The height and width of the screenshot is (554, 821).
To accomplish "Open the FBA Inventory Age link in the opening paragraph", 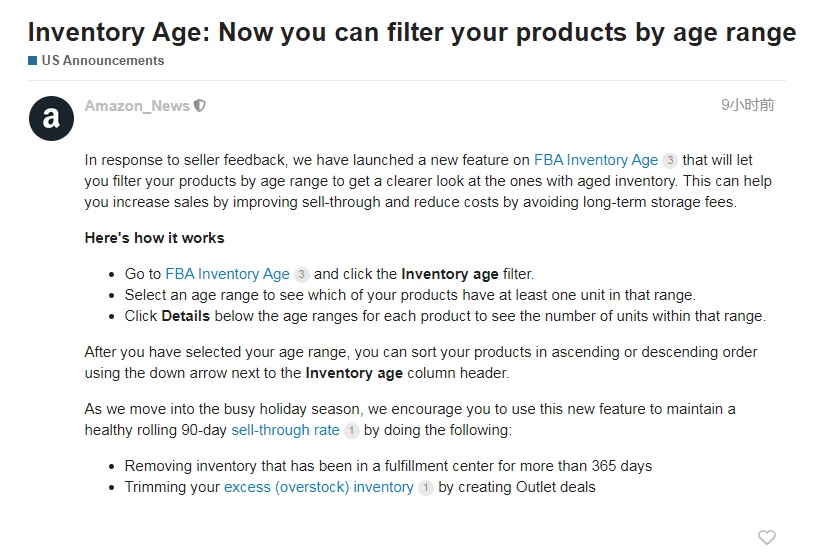I will click(x=596, y=160).
